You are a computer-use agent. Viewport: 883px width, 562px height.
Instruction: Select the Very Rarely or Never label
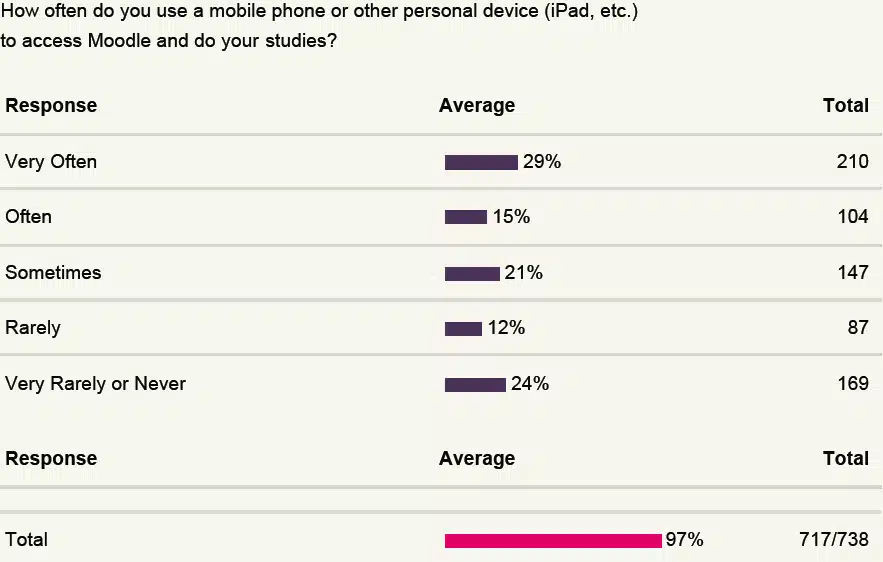tap(96, 383)
